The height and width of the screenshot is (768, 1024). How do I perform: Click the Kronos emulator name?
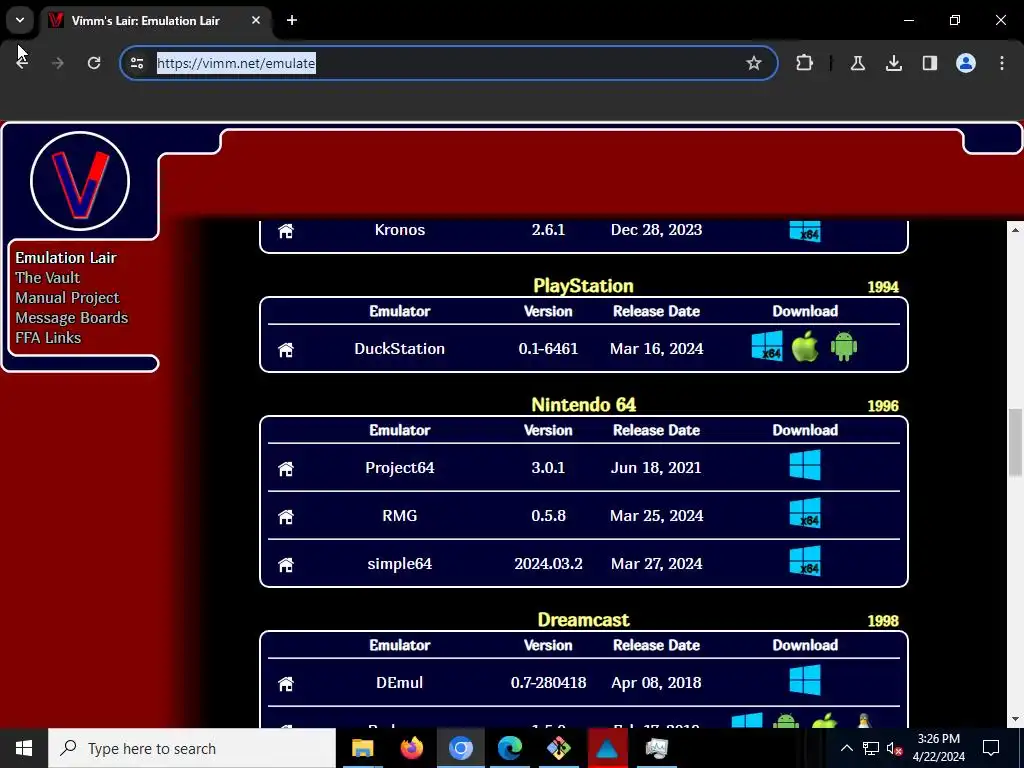400,230
